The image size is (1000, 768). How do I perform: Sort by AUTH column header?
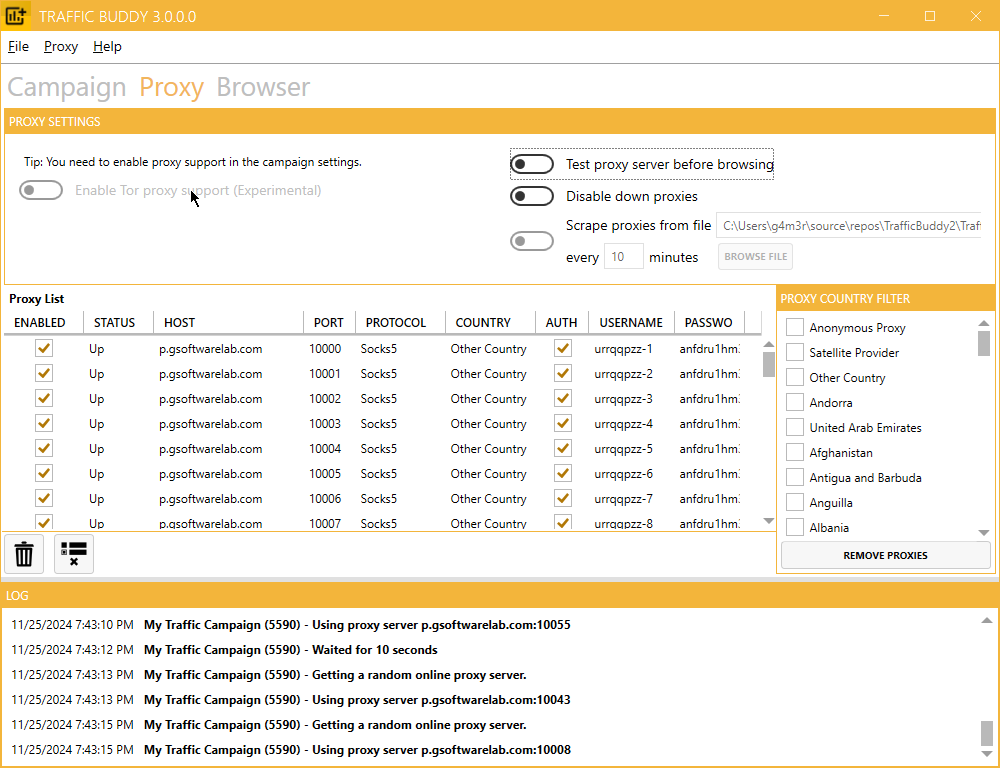562,323
